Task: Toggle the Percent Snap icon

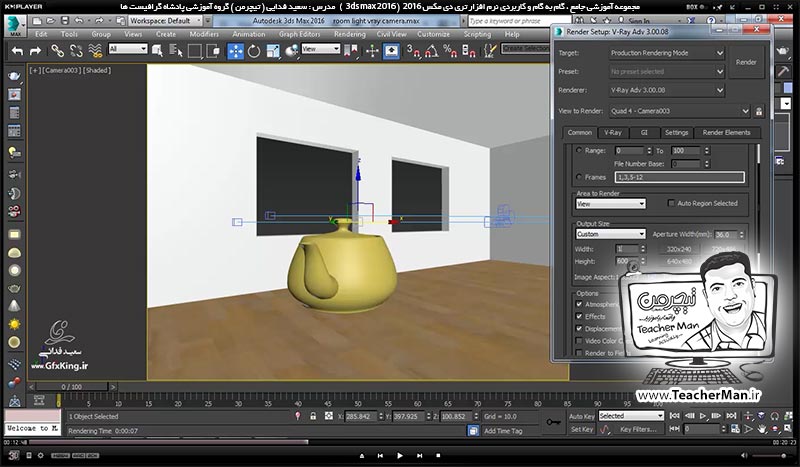Action: coord(450,51)
